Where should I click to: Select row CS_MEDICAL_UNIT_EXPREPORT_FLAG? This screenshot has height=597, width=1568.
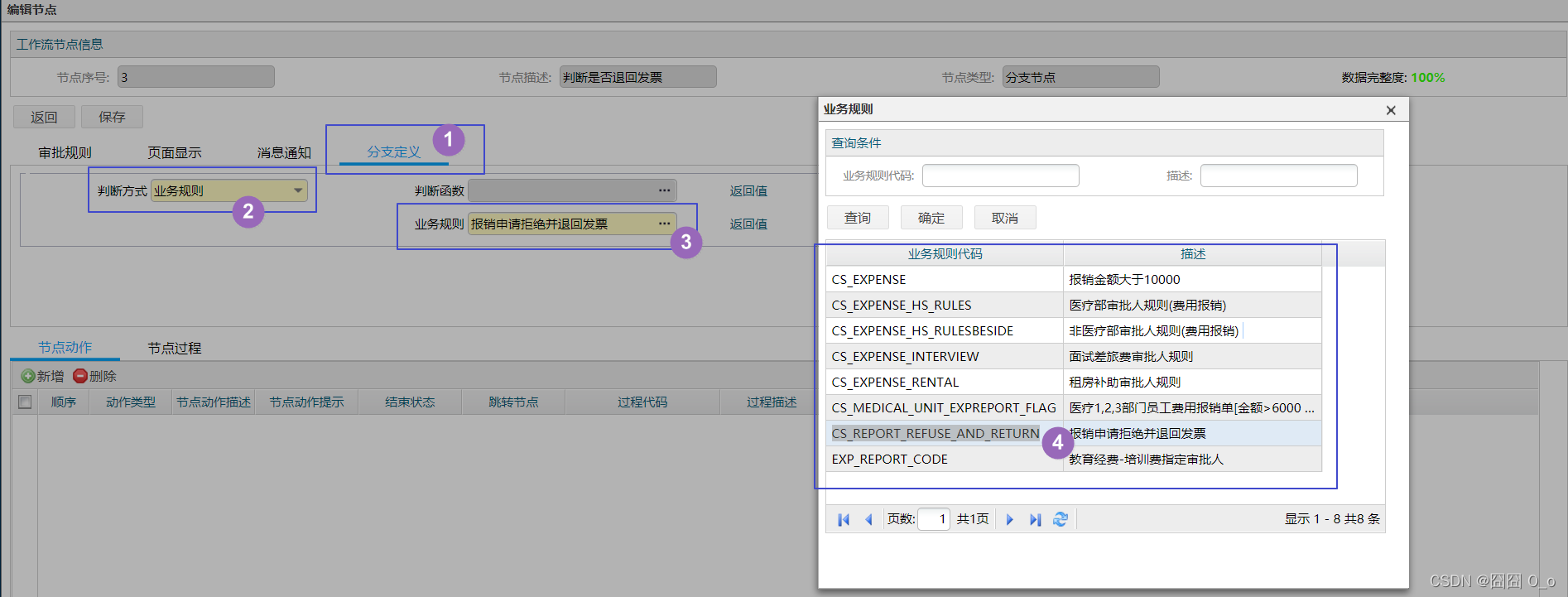pyautogui.click(x=1074, y=407)
